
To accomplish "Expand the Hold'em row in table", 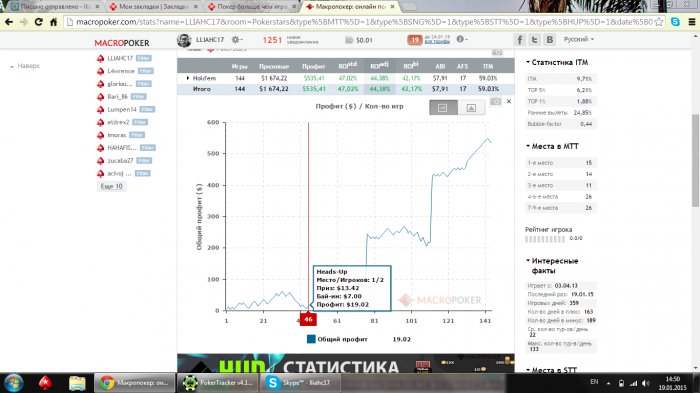I will 188,78.
